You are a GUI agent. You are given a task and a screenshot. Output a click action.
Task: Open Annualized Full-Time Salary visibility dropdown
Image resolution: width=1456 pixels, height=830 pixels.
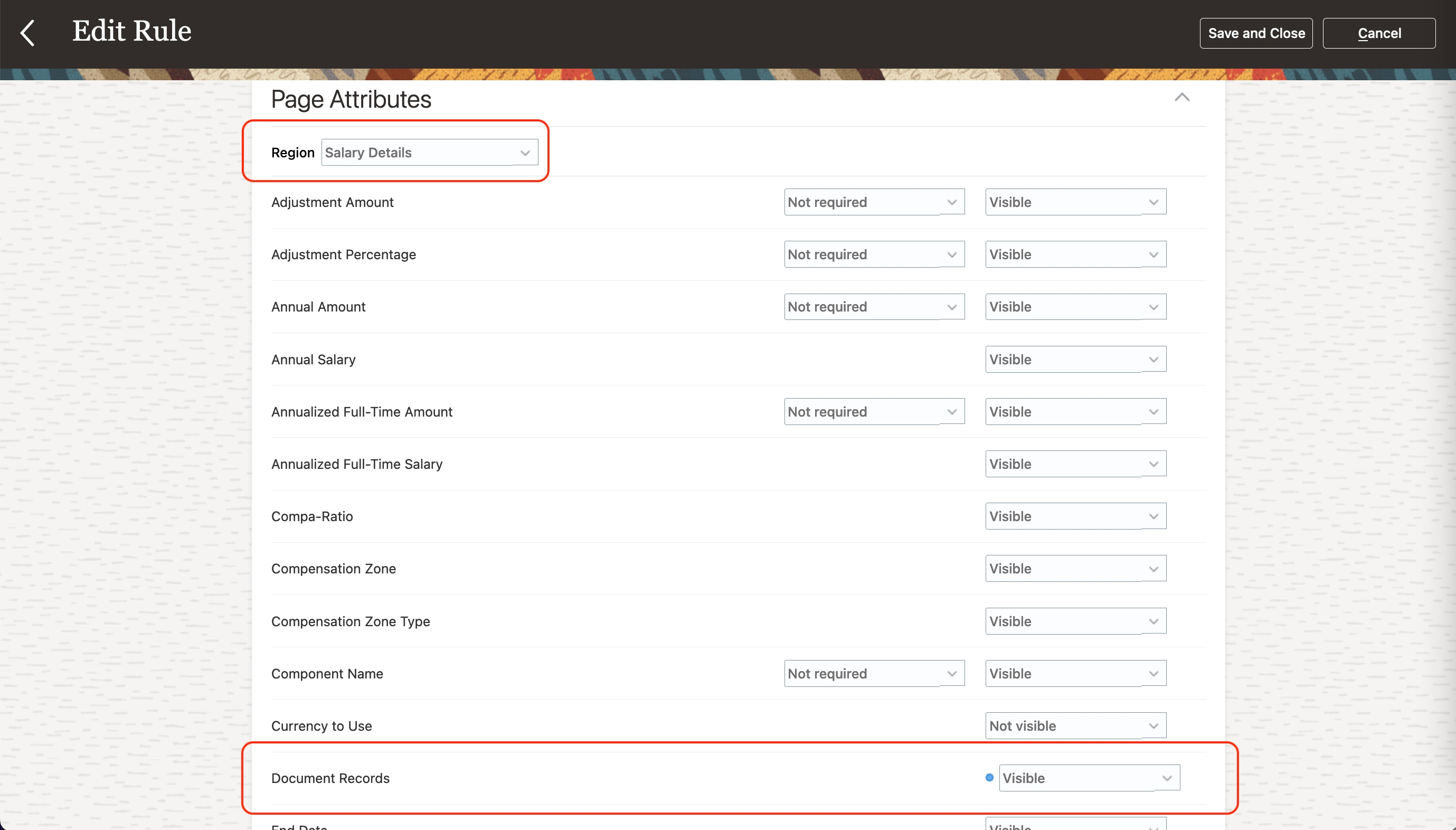[x=1075, y=465]
